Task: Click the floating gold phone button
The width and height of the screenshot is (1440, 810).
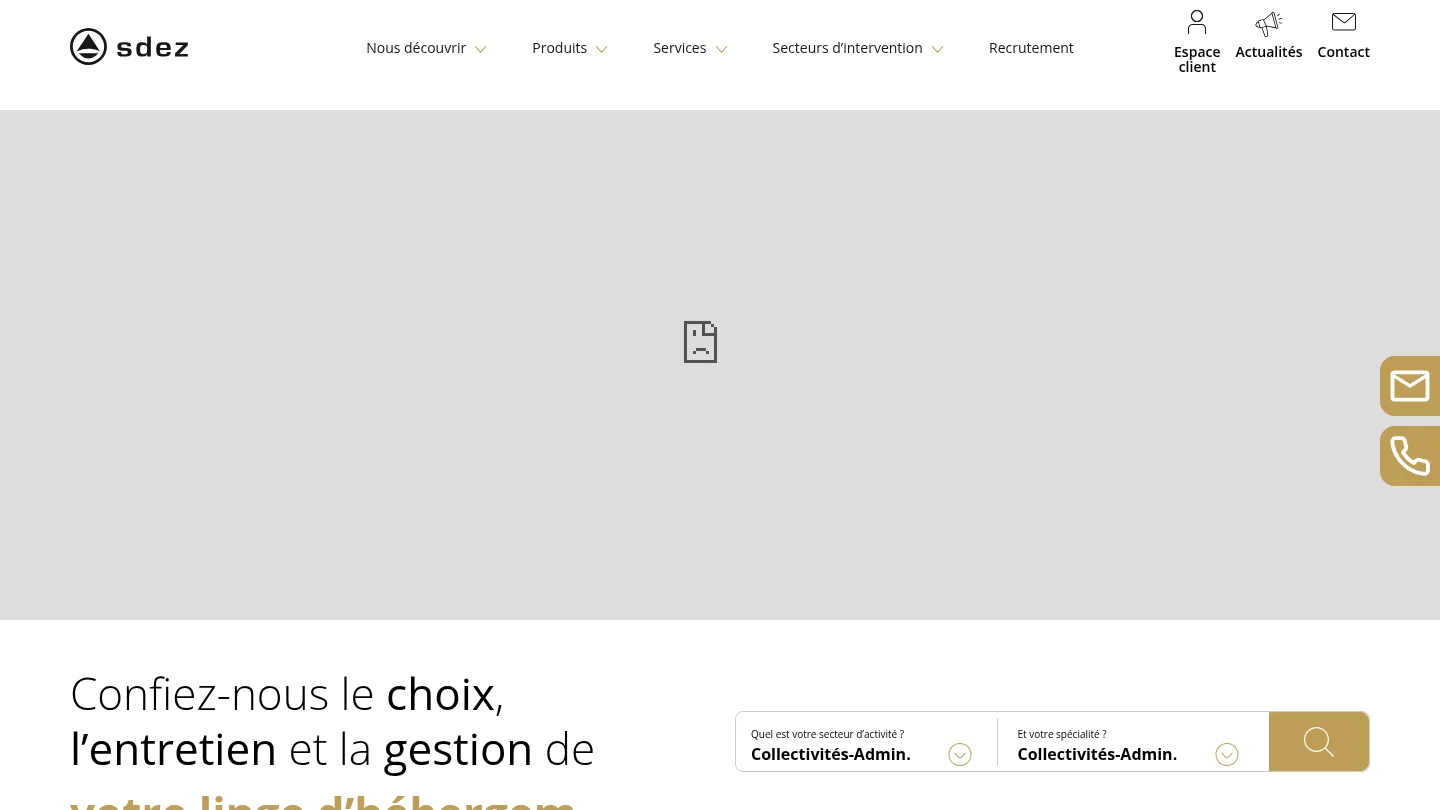Action: 1410,456
